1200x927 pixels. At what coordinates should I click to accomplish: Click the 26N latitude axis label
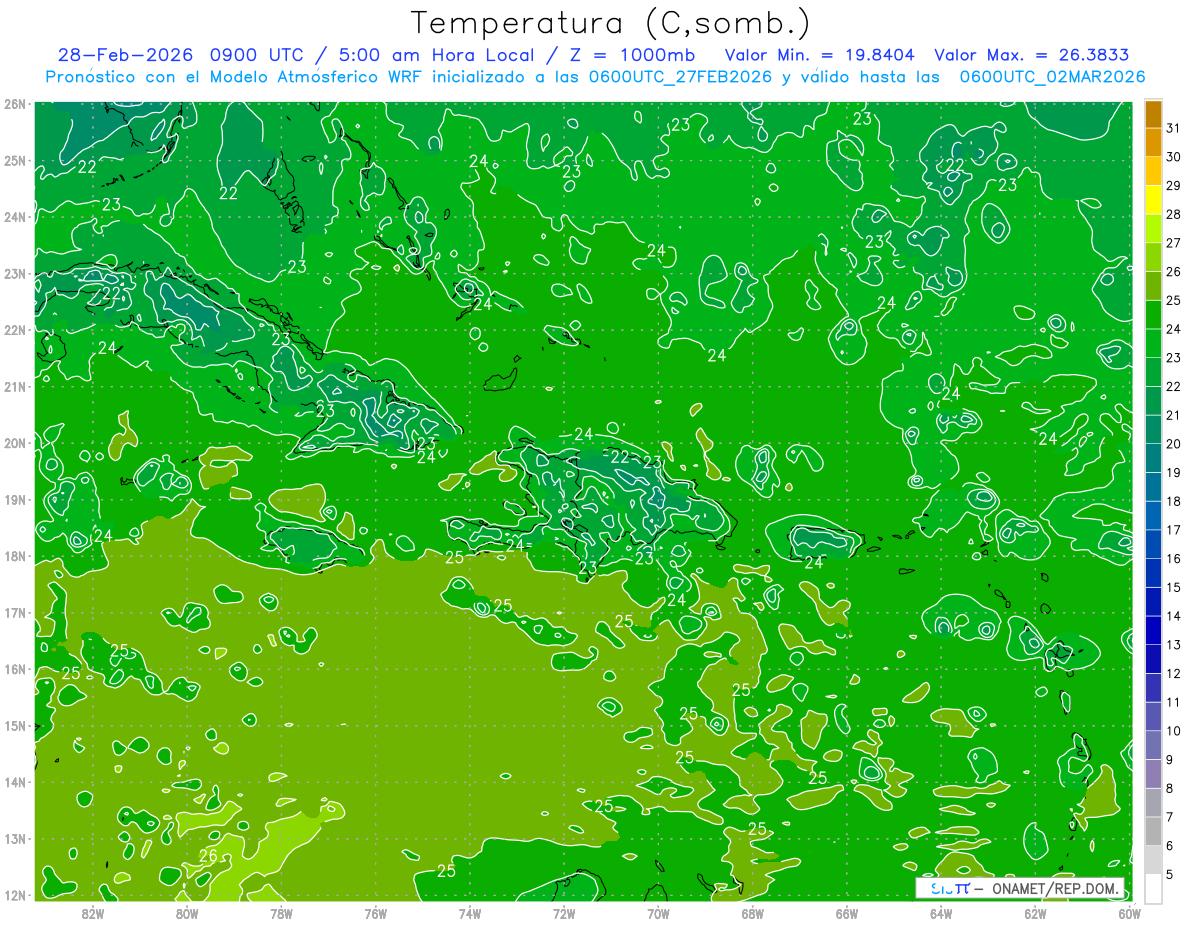[x=15, y=104]
